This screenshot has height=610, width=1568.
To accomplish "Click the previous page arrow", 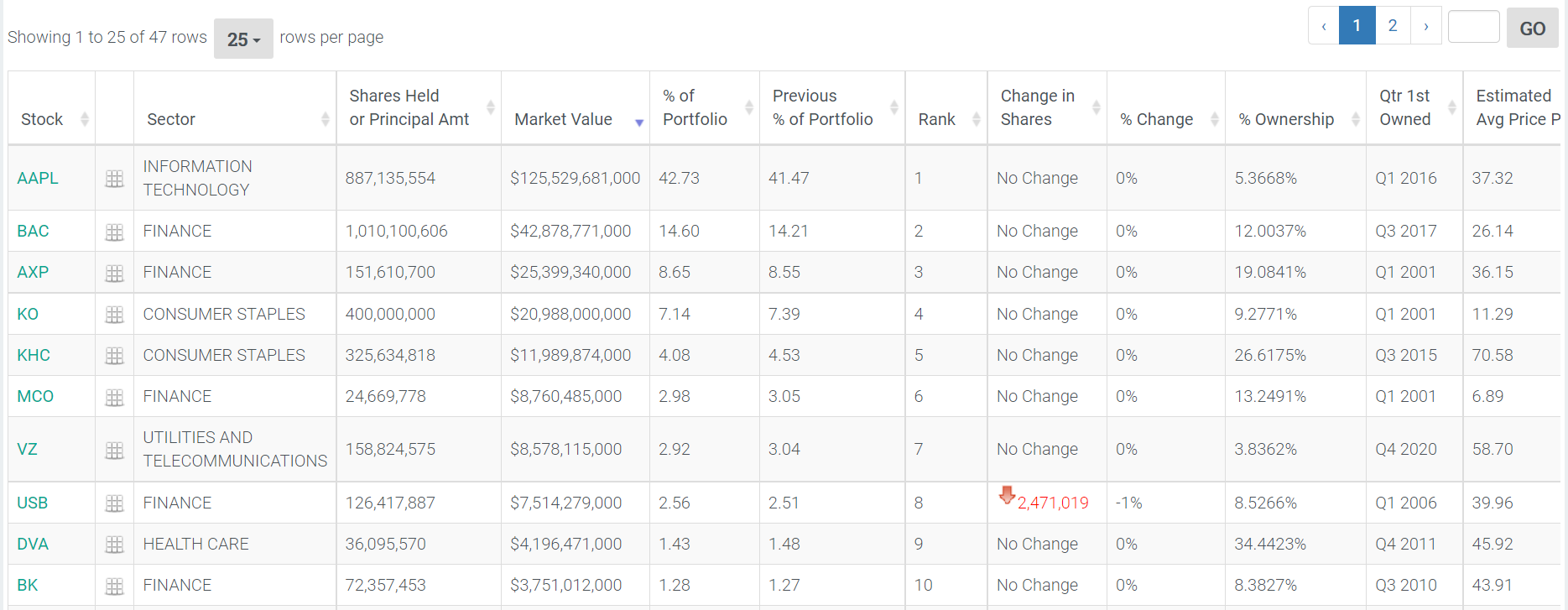I will click(1324, 26).
